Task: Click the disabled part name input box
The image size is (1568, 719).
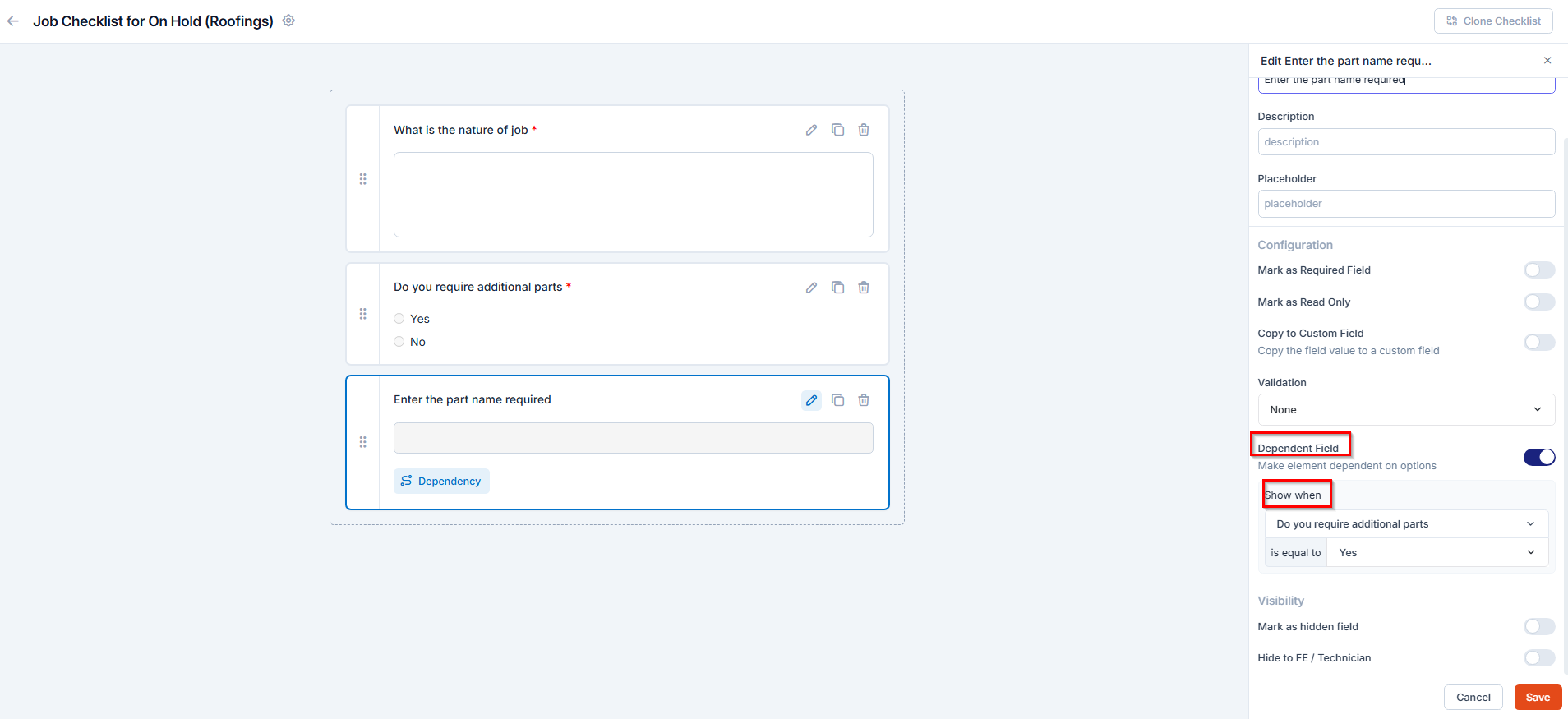Action: 633,438
